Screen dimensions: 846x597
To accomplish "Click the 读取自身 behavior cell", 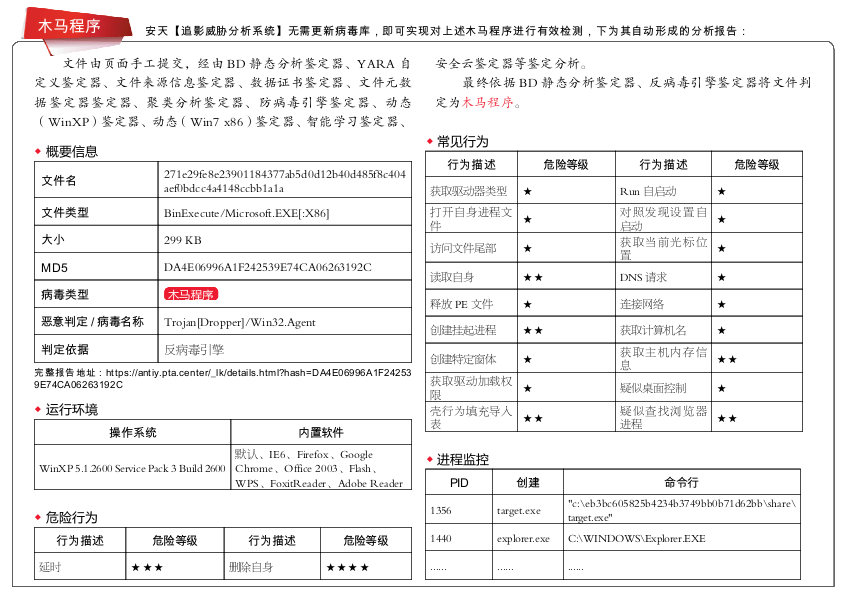I will click(x=472, y=277).
